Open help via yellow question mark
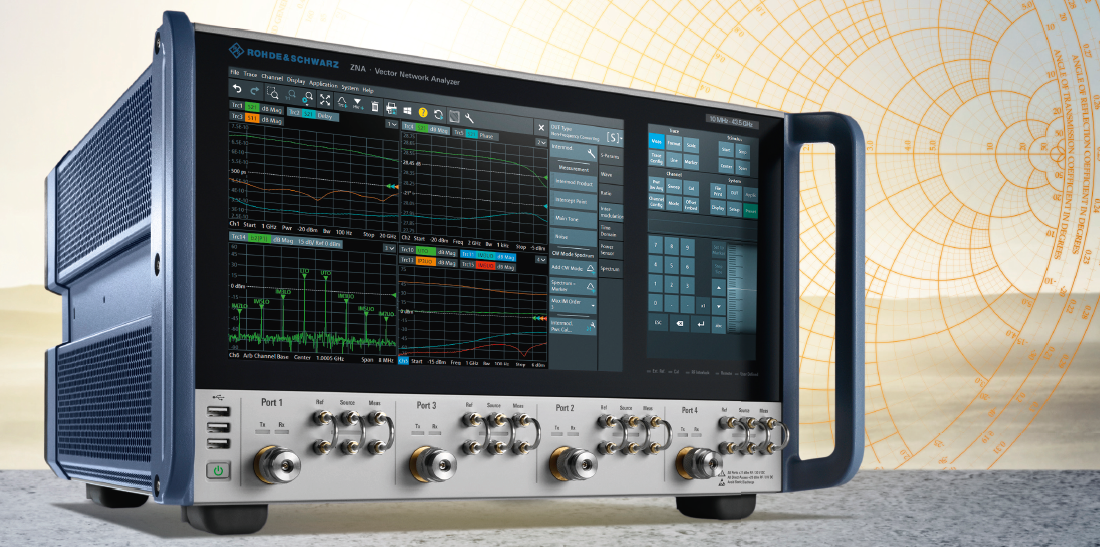 423,112
